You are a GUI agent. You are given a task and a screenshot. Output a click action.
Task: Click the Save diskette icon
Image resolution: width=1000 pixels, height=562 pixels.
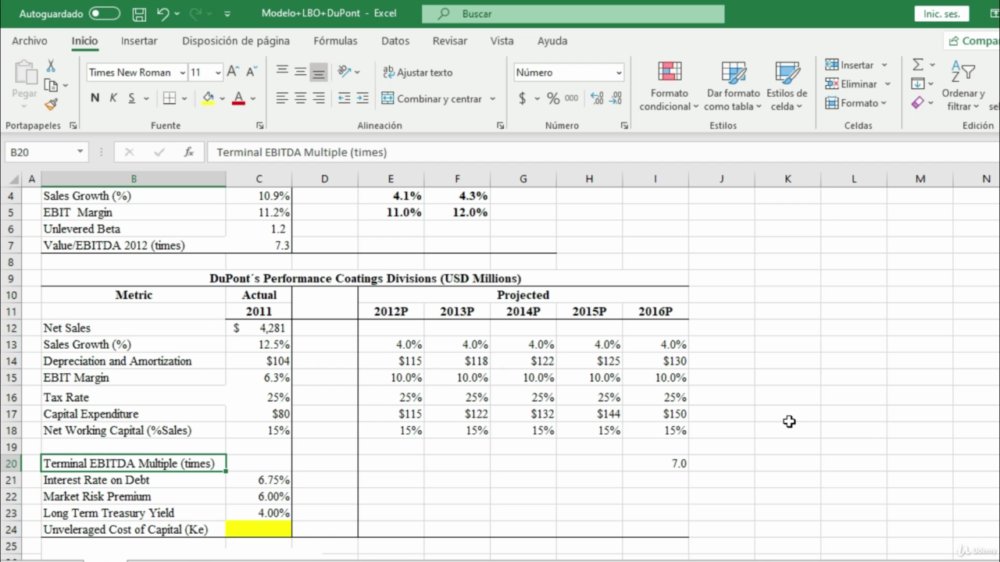(x=139, y=13)
